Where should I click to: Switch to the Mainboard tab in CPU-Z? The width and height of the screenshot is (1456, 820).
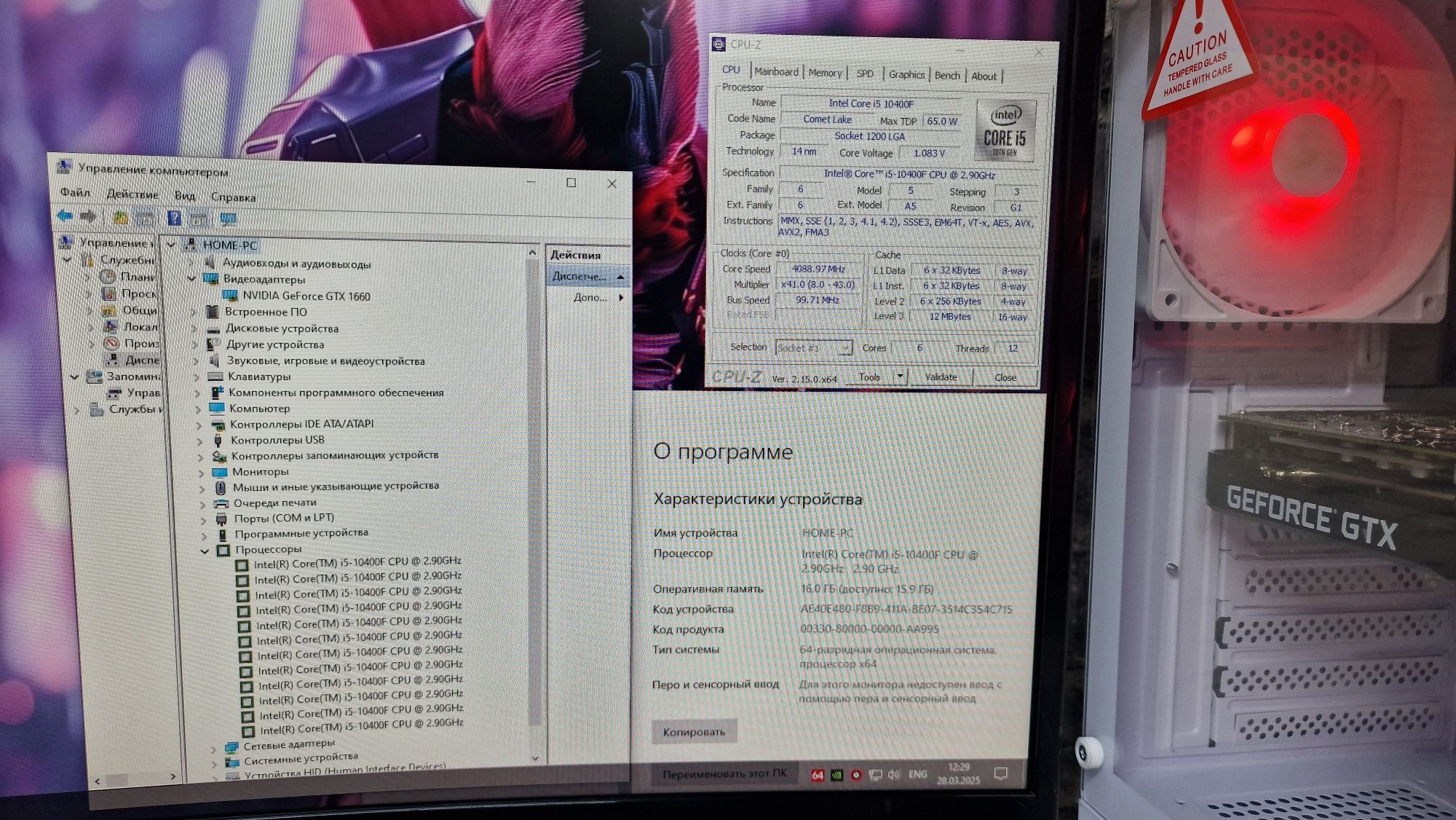click(776, 71)
